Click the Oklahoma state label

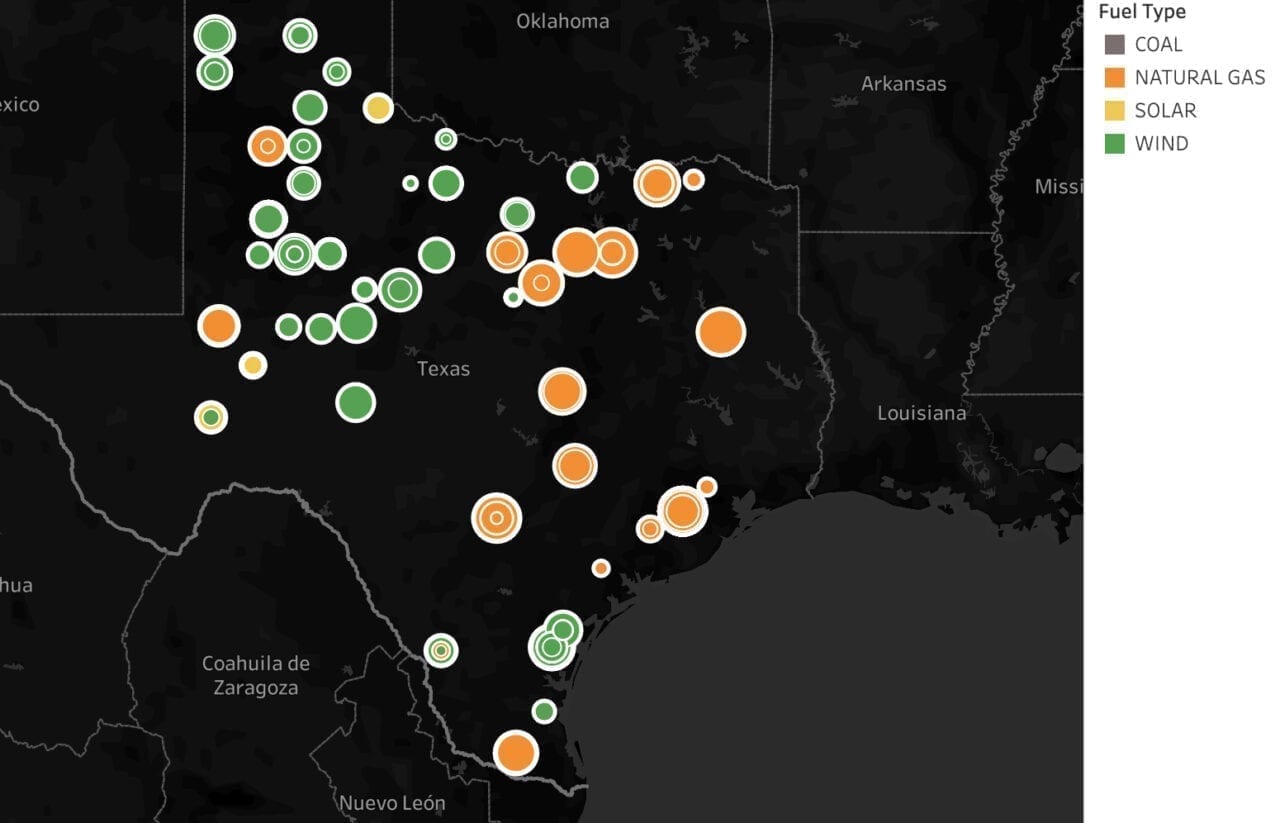(x=563, y=20)
